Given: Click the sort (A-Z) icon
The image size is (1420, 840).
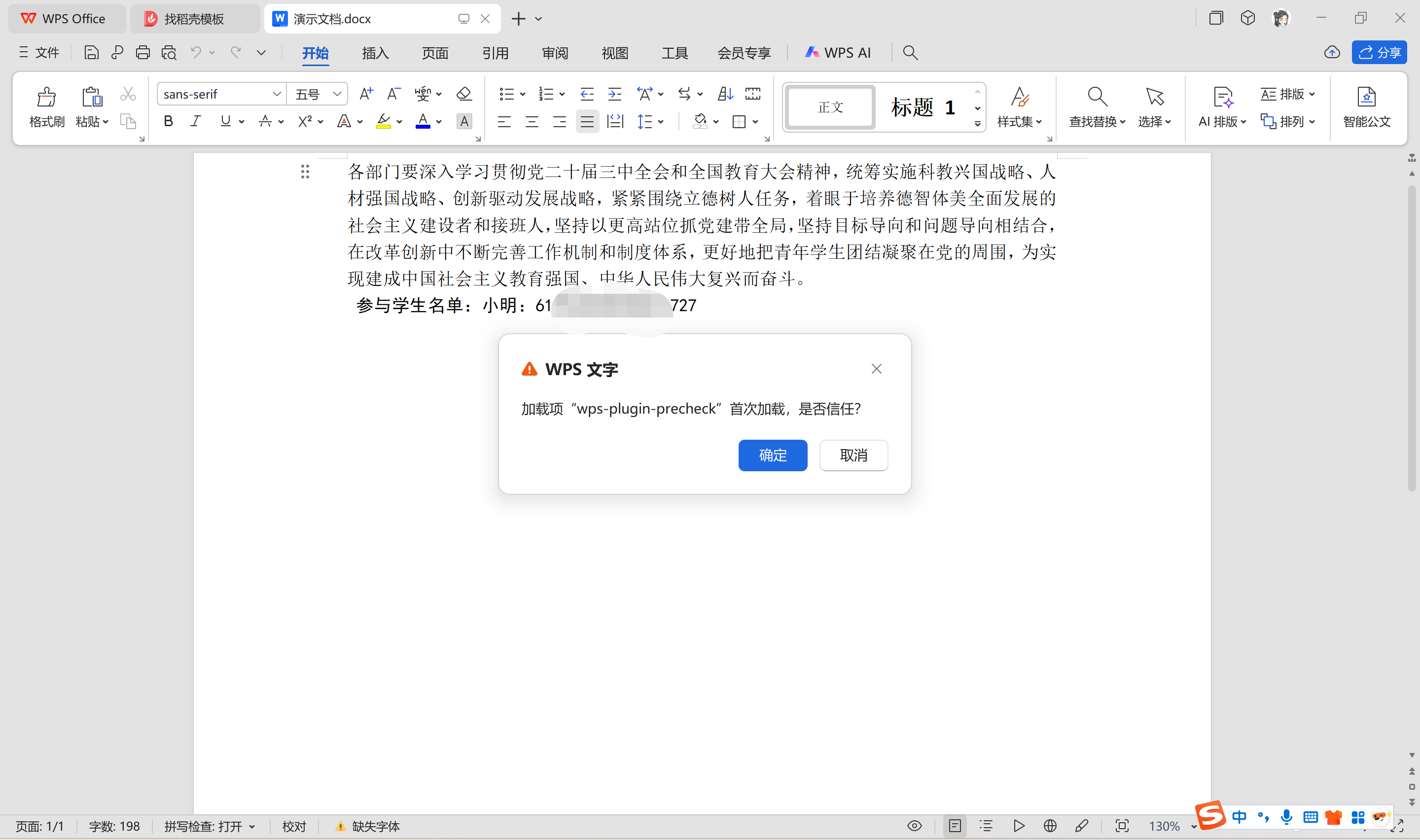Looking at the screenshot, I should (725, 94).
